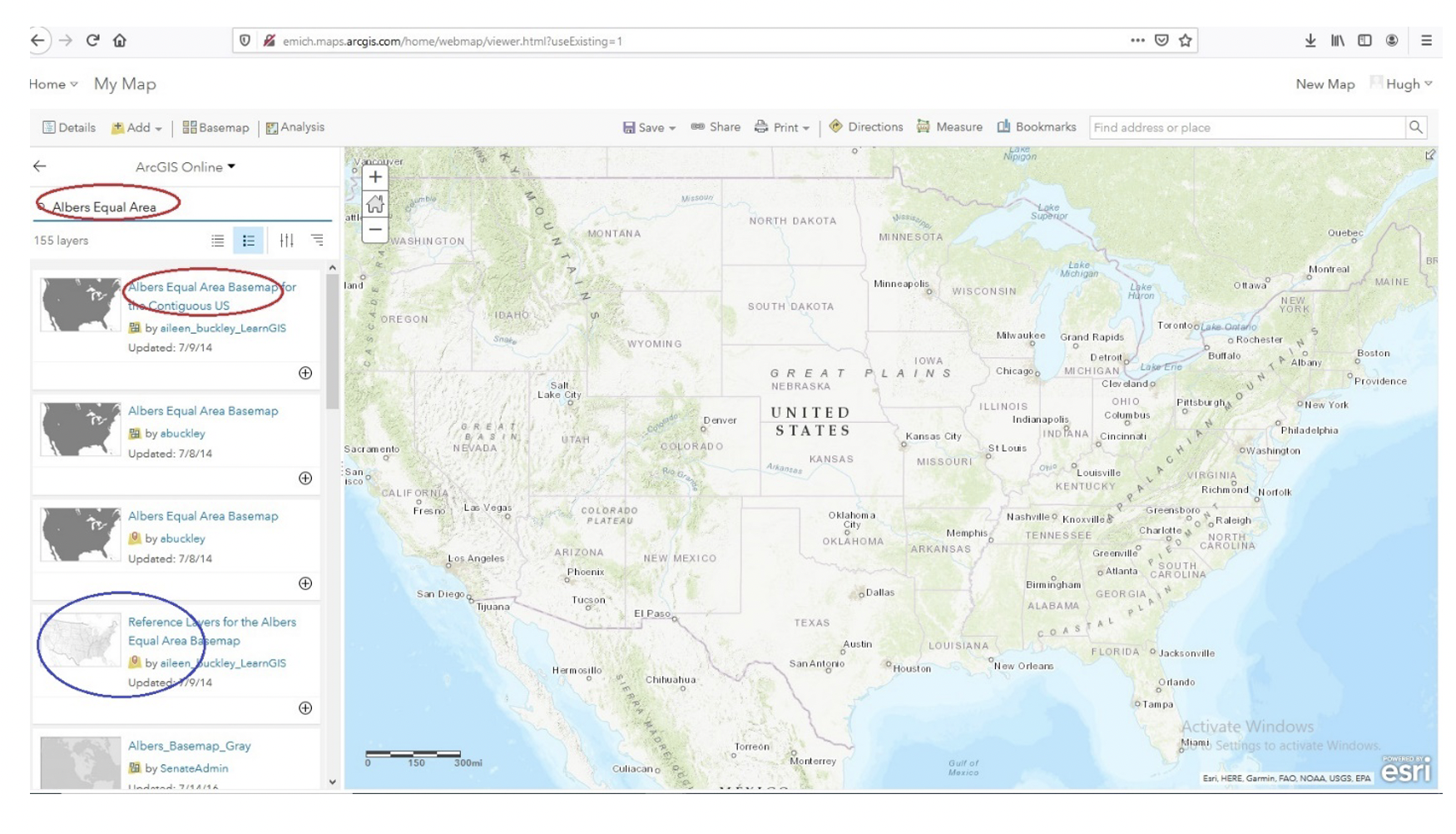Click the Find address or place field
1456x834 pixels.
click(1246, 127)
